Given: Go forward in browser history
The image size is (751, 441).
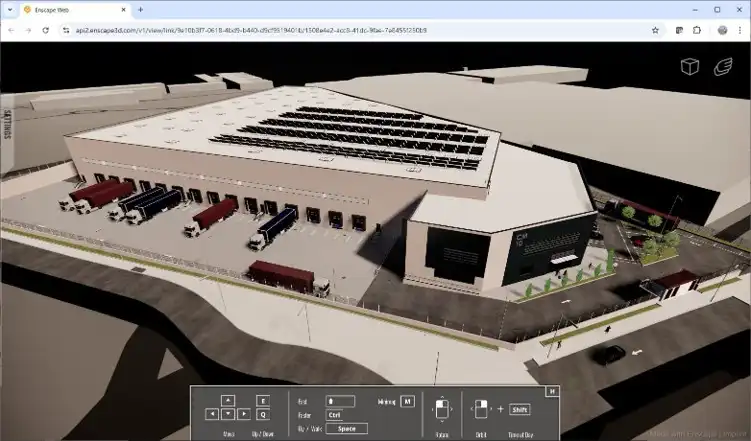Looking at the screenshot, I should (x=28, y=30).
